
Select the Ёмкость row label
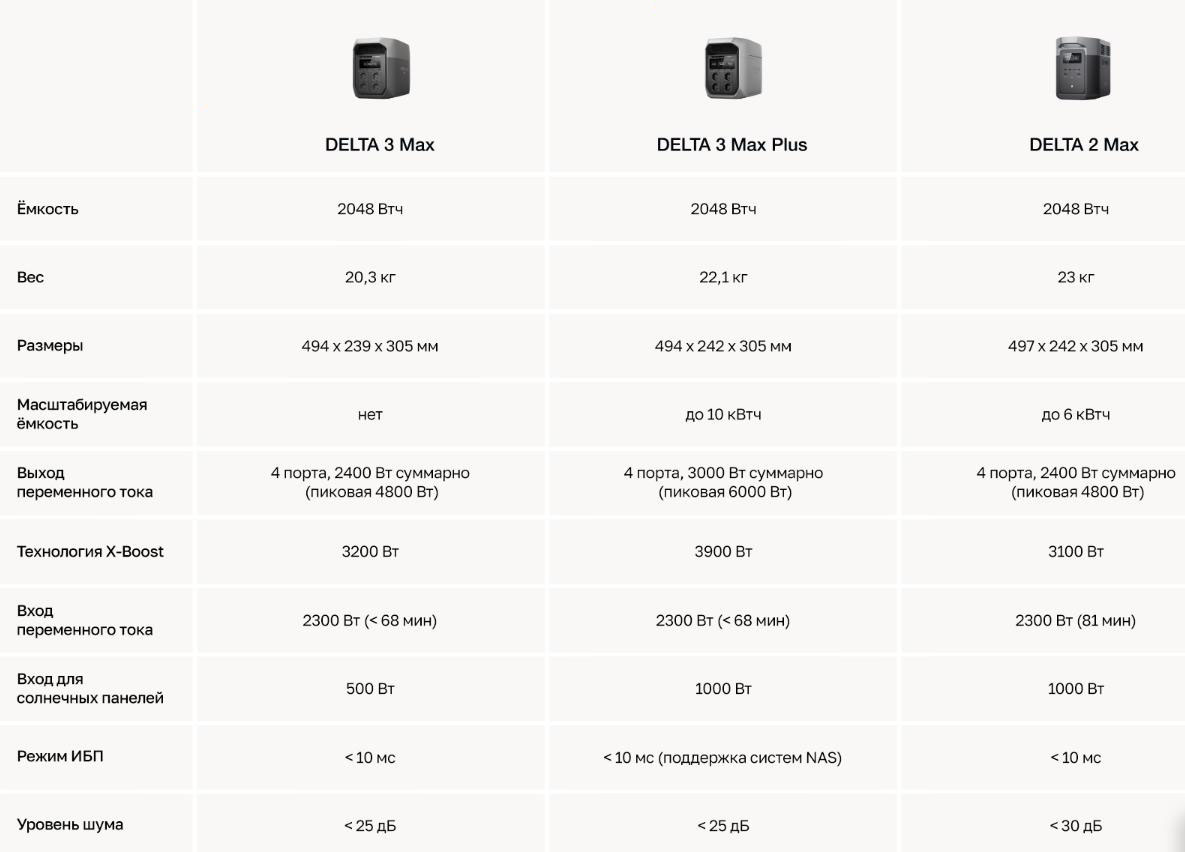(48, 209)
